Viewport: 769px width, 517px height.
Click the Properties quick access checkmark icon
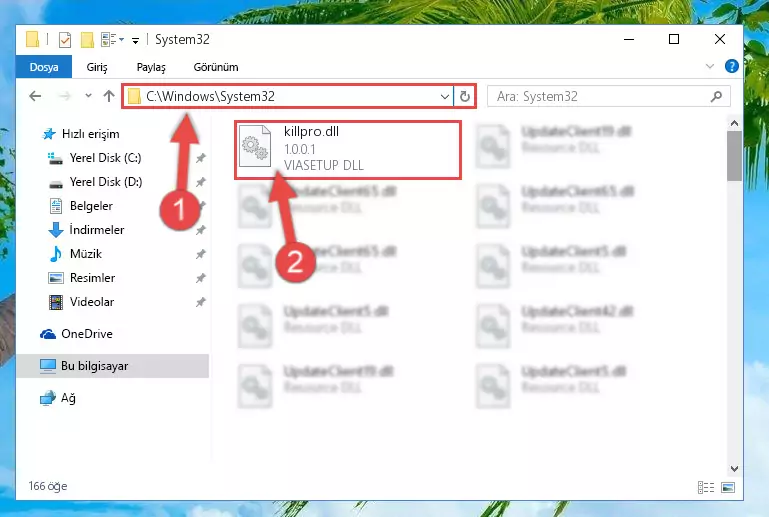(x=65, y=40)
